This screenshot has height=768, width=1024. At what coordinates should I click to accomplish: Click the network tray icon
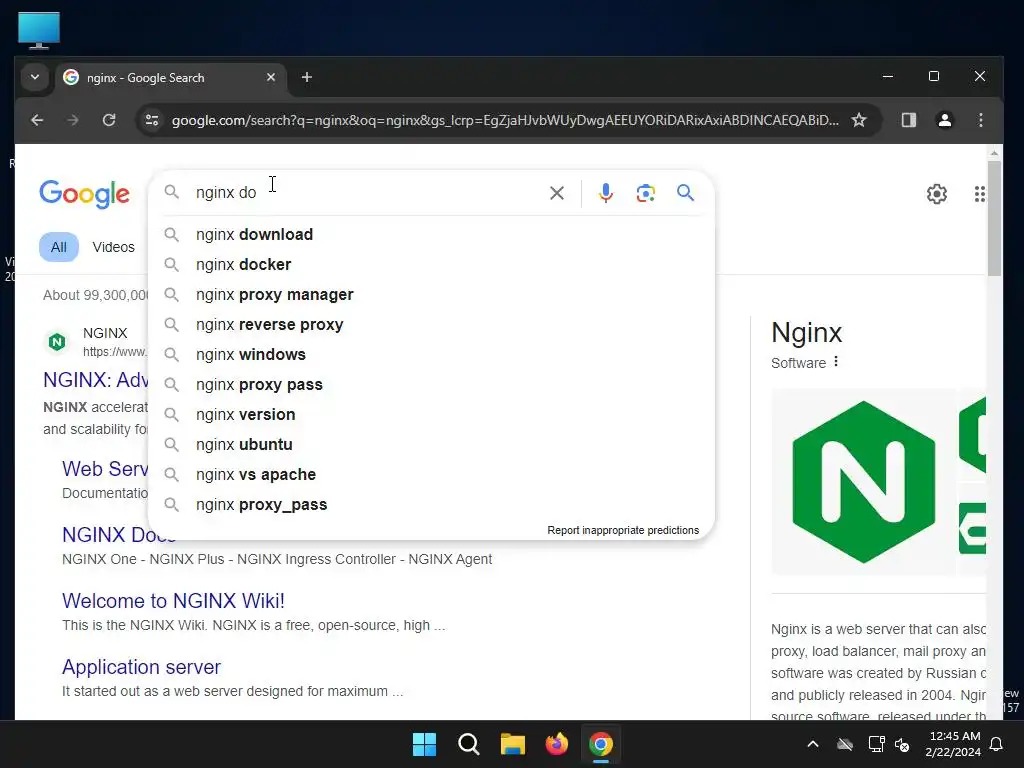coord(876,744)
